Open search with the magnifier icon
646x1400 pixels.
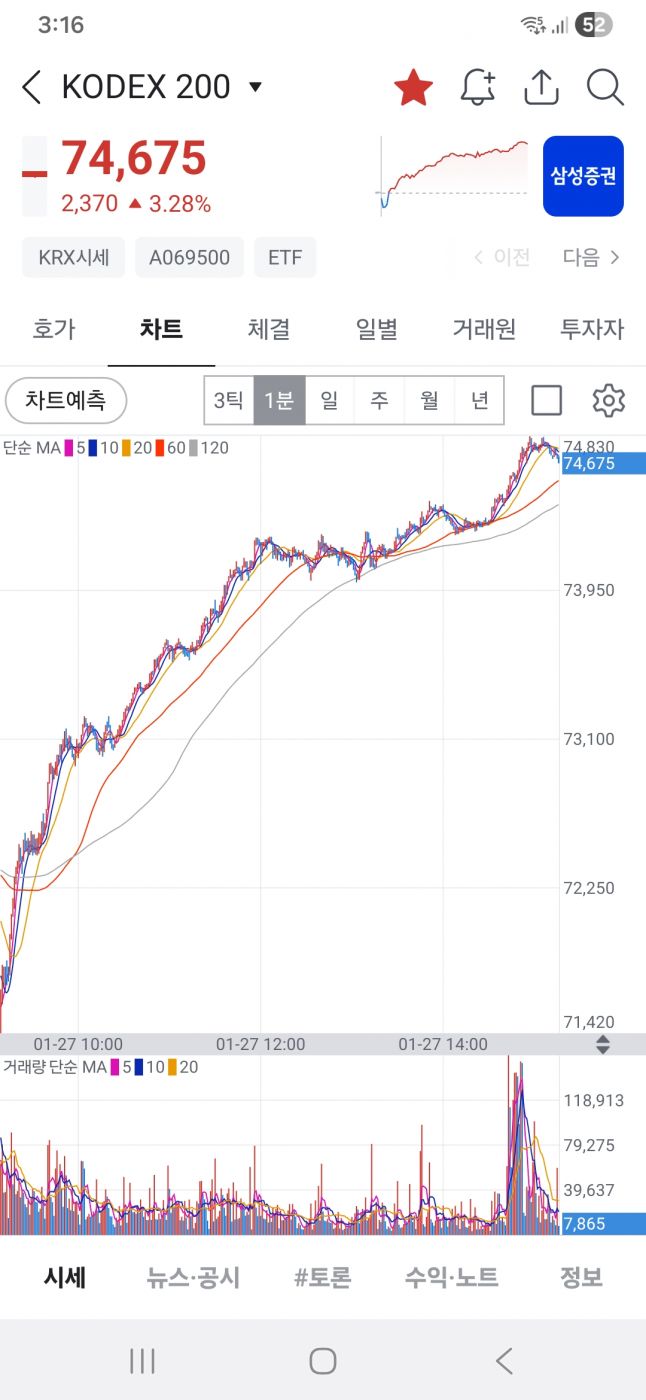point(605,88)
